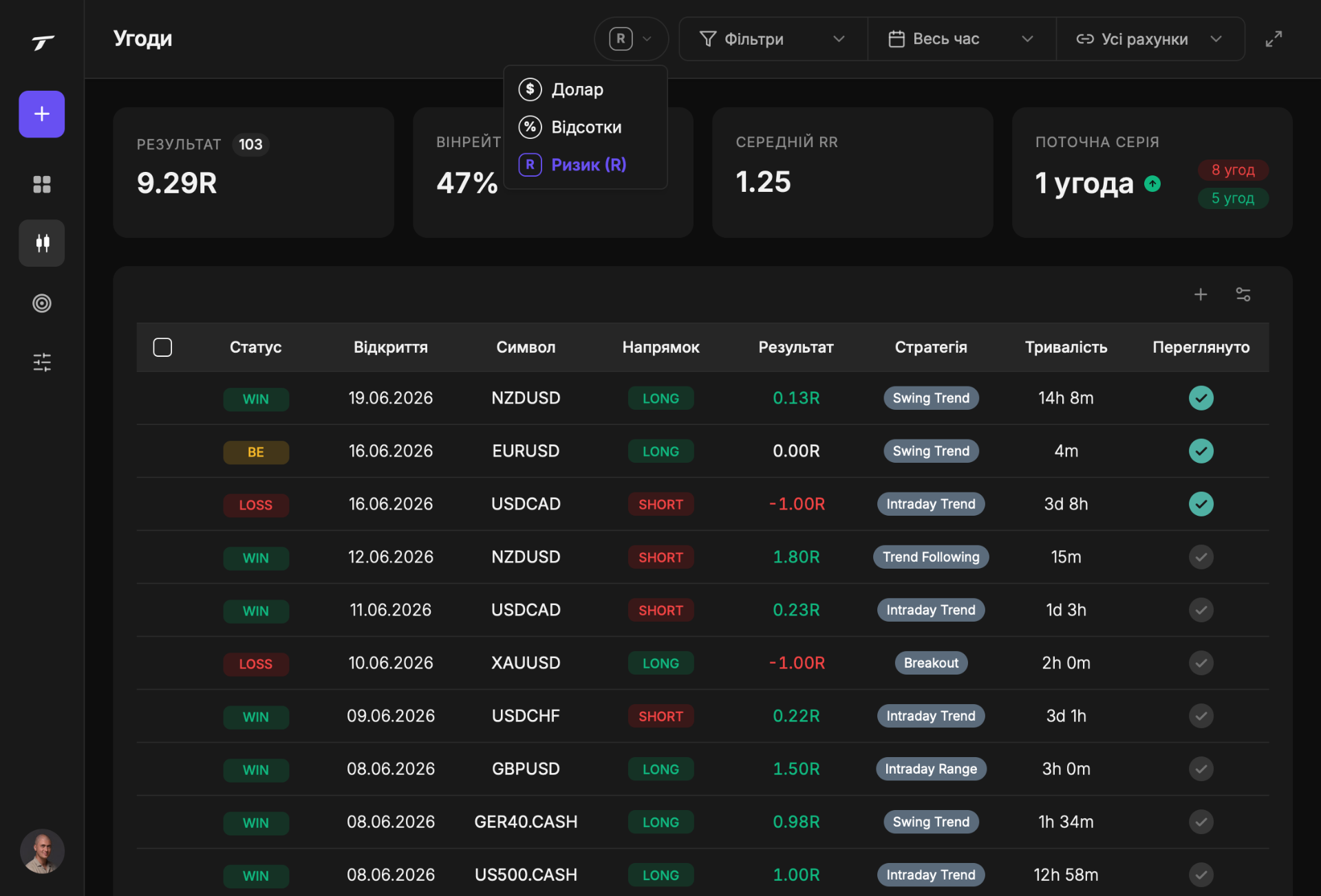
Task: Expand the Усі рахунки accounts dropdown
Action: (x=1150, y=39)
